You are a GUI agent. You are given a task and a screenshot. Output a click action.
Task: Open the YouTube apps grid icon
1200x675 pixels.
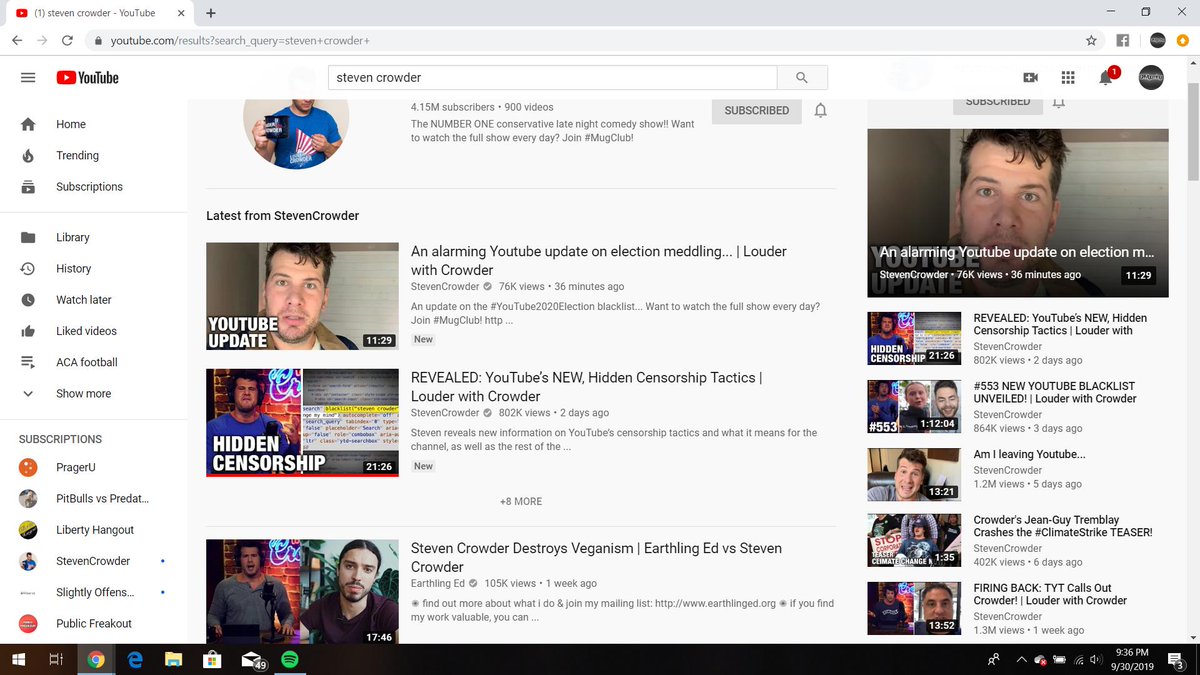[x=1068, y=78]
